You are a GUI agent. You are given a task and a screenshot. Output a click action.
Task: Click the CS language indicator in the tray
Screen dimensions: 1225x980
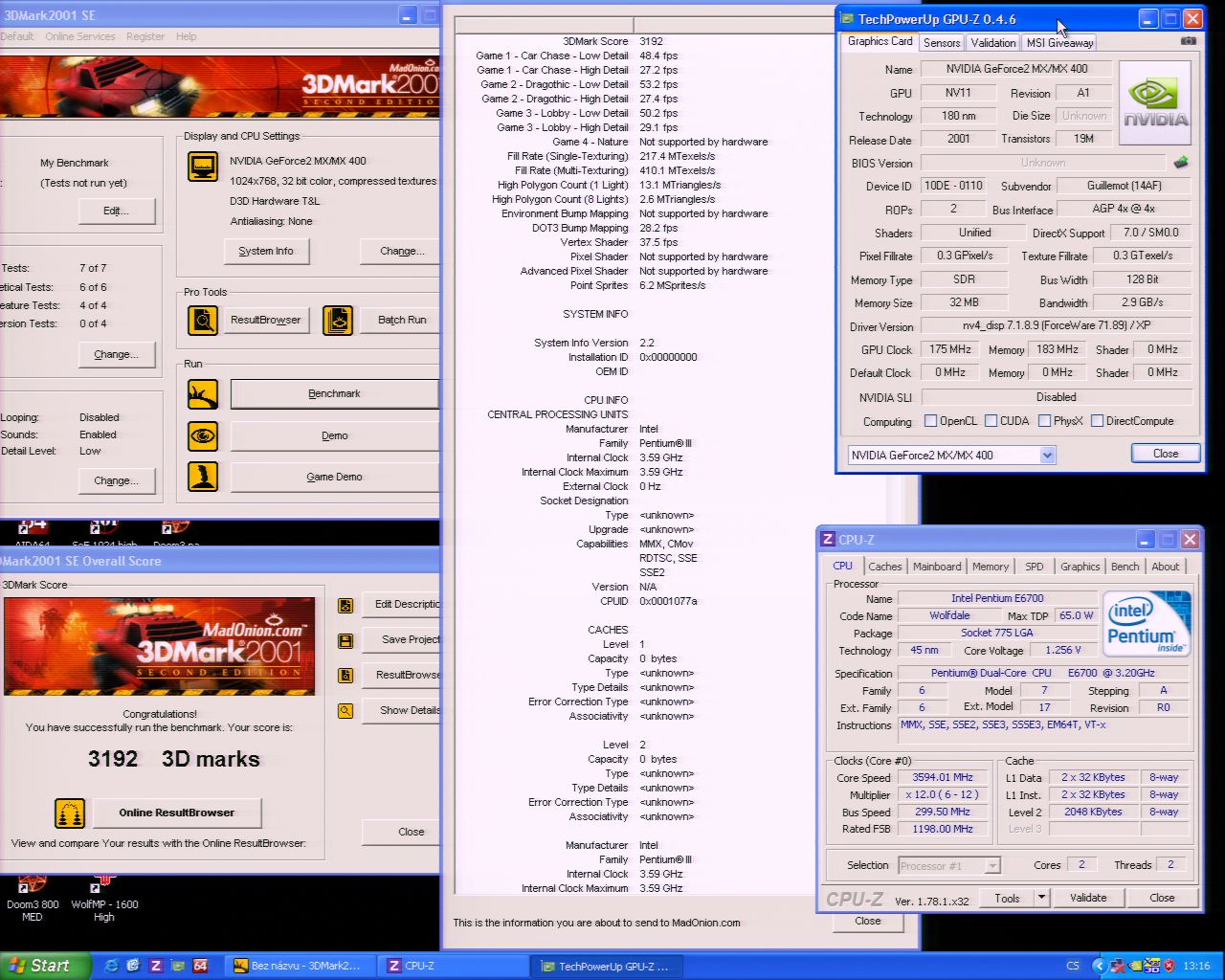pos(1073,966)
